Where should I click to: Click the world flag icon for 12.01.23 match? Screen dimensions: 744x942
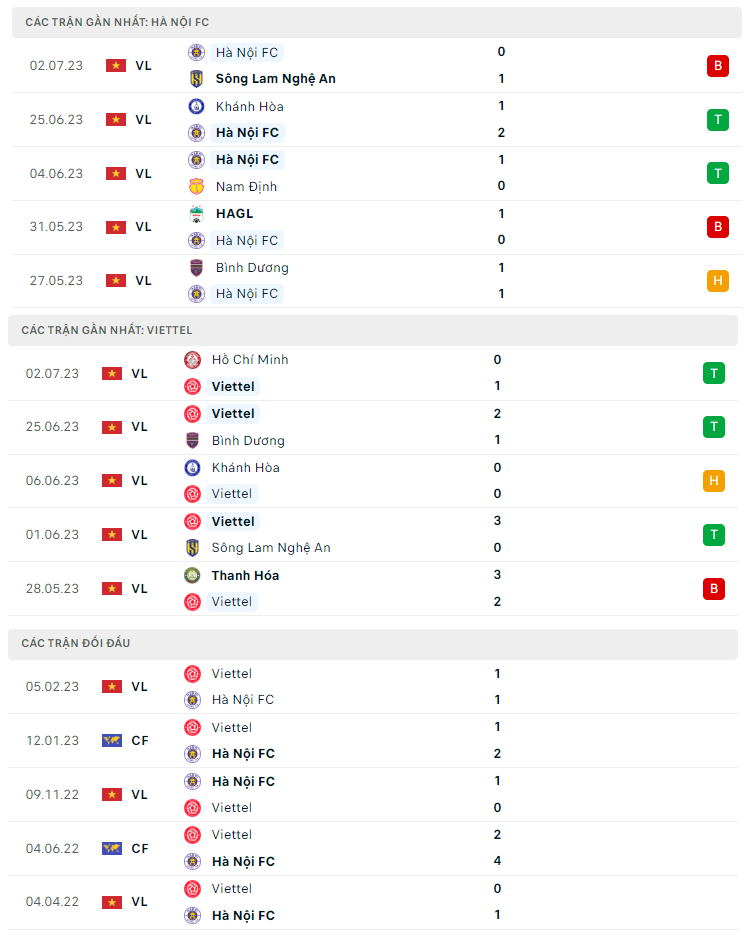click(111, 741)
